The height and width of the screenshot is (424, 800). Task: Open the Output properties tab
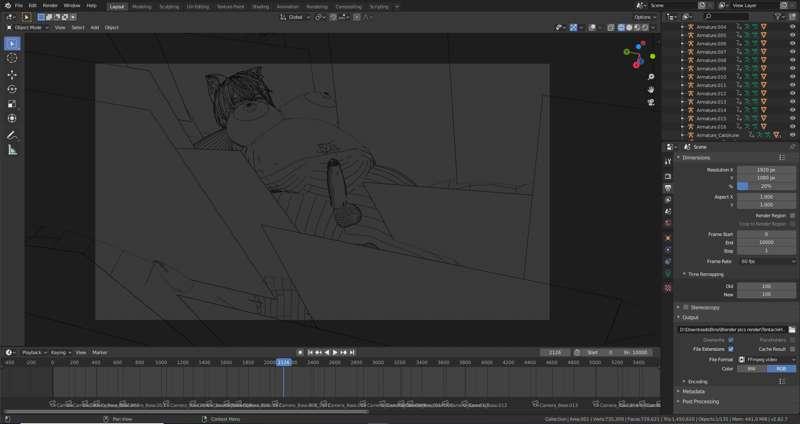(668, 188)
